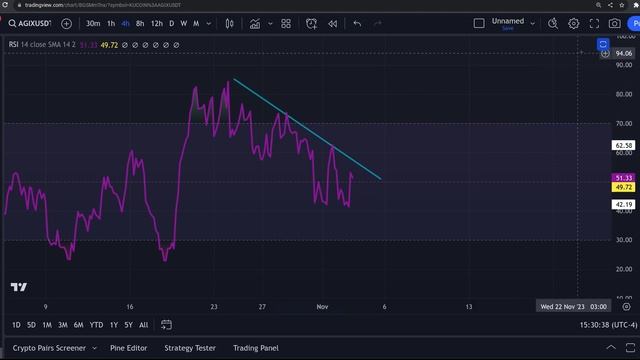Screen dimensions: 640x360
Task: Click the RSI indicator legend title
Action: (13, 44)
